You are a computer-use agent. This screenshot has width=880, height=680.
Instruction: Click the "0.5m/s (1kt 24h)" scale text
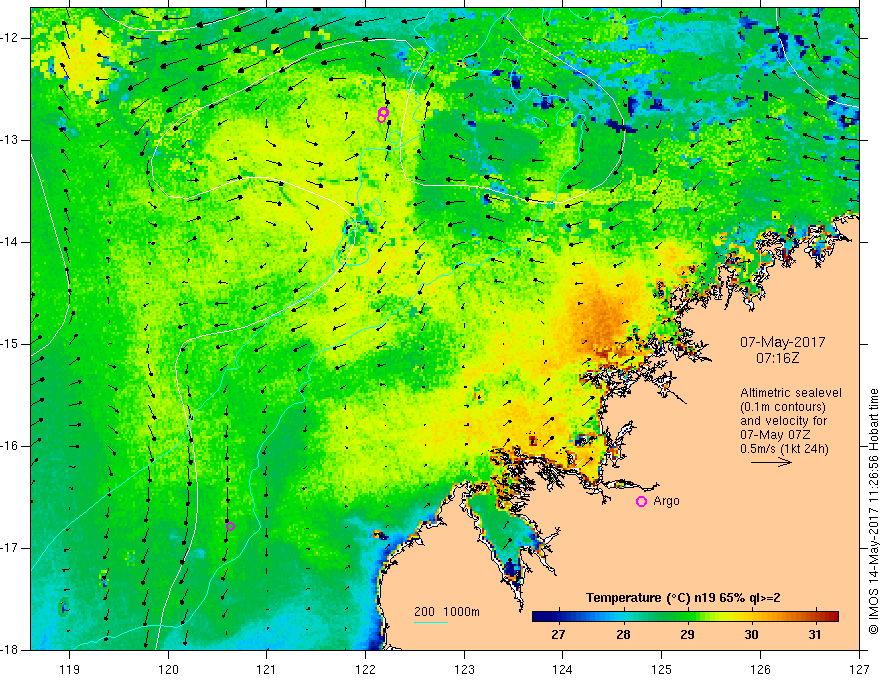[x=784, y=448]
